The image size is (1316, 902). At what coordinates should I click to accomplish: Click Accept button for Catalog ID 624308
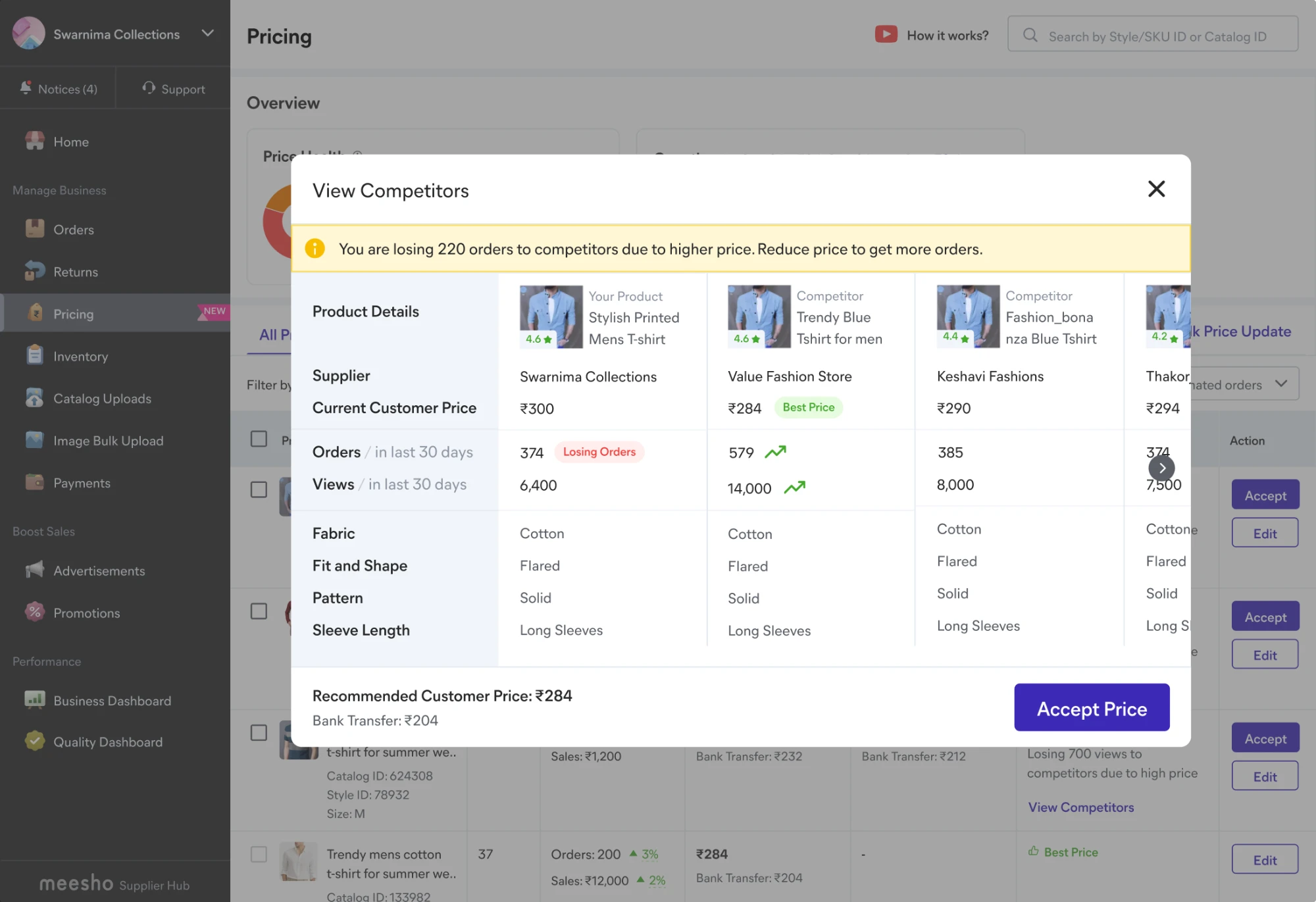coord(1265,738)
